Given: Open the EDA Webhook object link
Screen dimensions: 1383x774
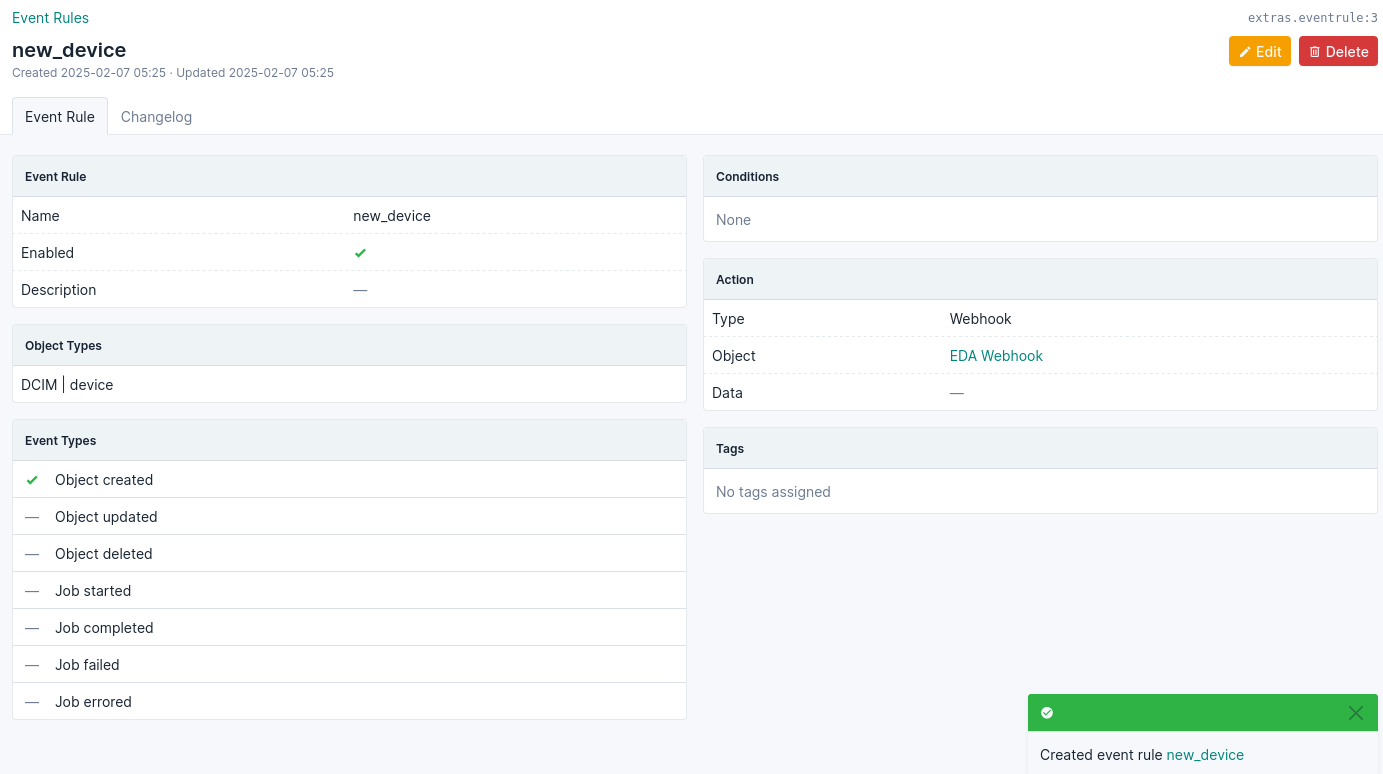Looking at the screenshot, I should pos(996,356).
